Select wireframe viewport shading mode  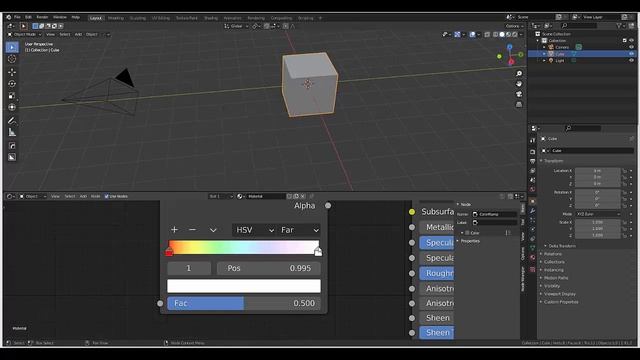[x=495, y=35]
